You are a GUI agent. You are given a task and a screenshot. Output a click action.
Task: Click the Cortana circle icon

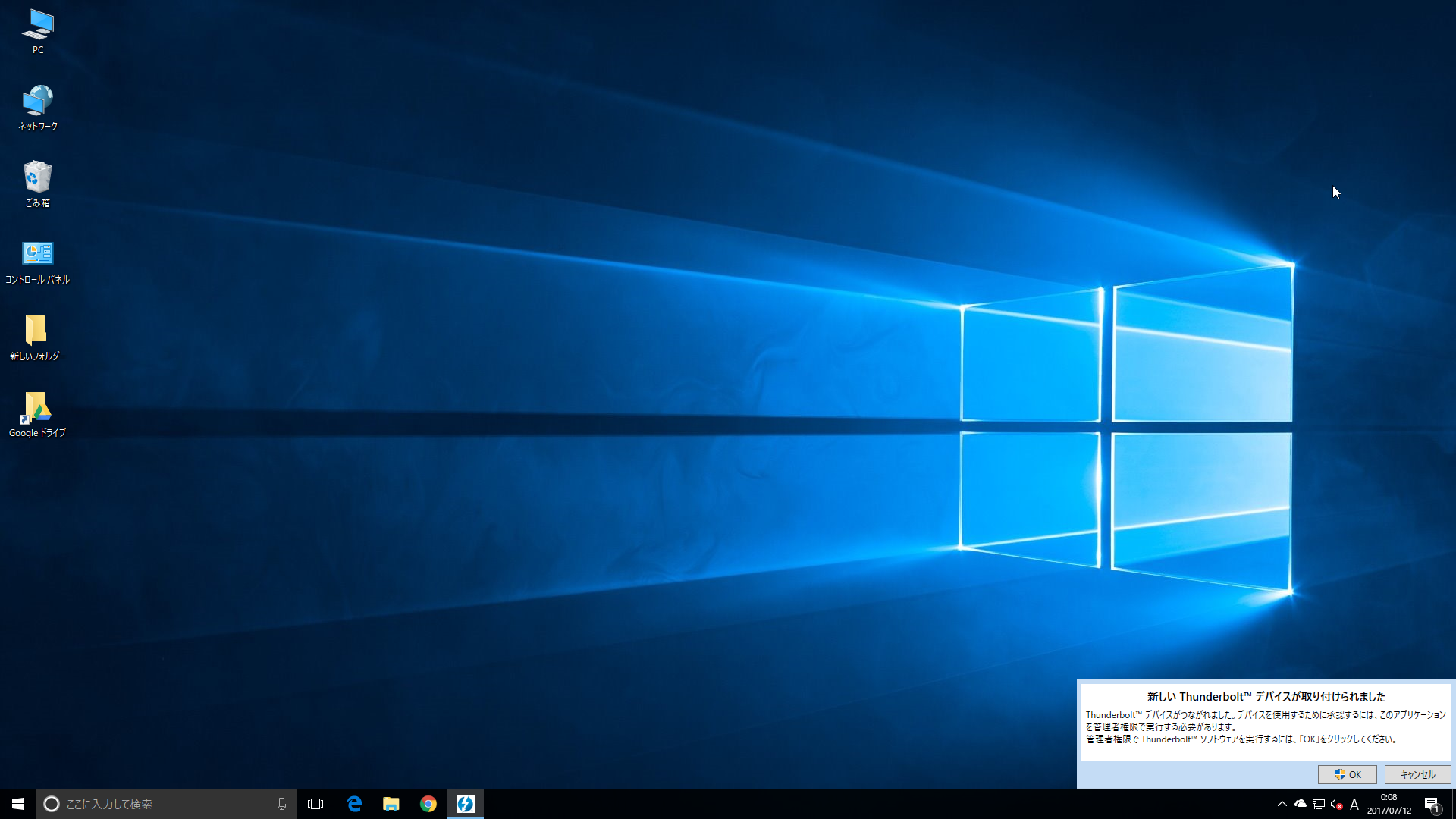point(52,804)
